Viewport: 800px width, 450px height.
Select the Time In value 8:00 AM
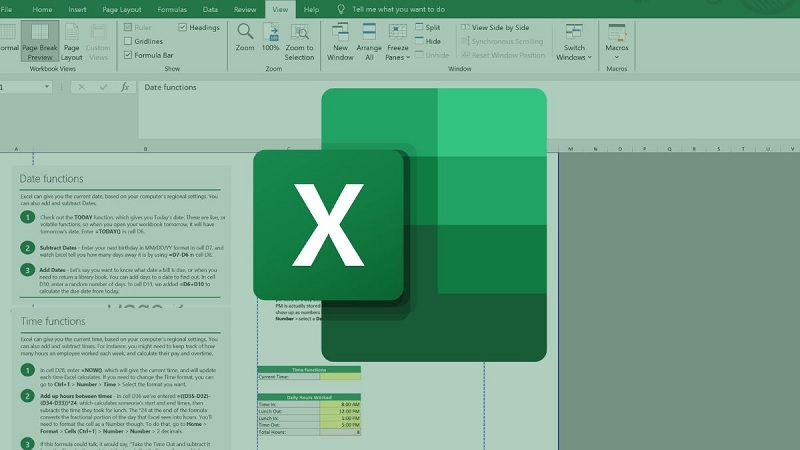coord(340,404)
